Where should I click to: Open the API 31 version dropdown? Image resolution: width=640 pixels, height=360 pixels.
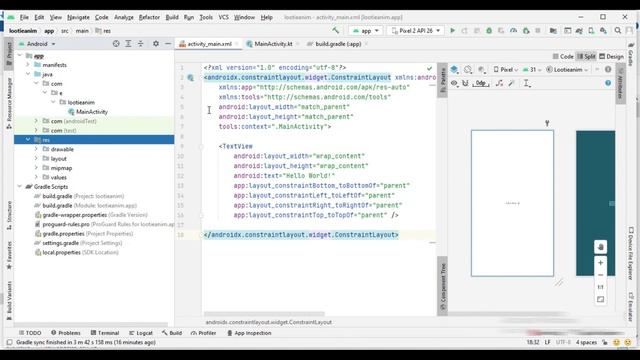point(532,70)
